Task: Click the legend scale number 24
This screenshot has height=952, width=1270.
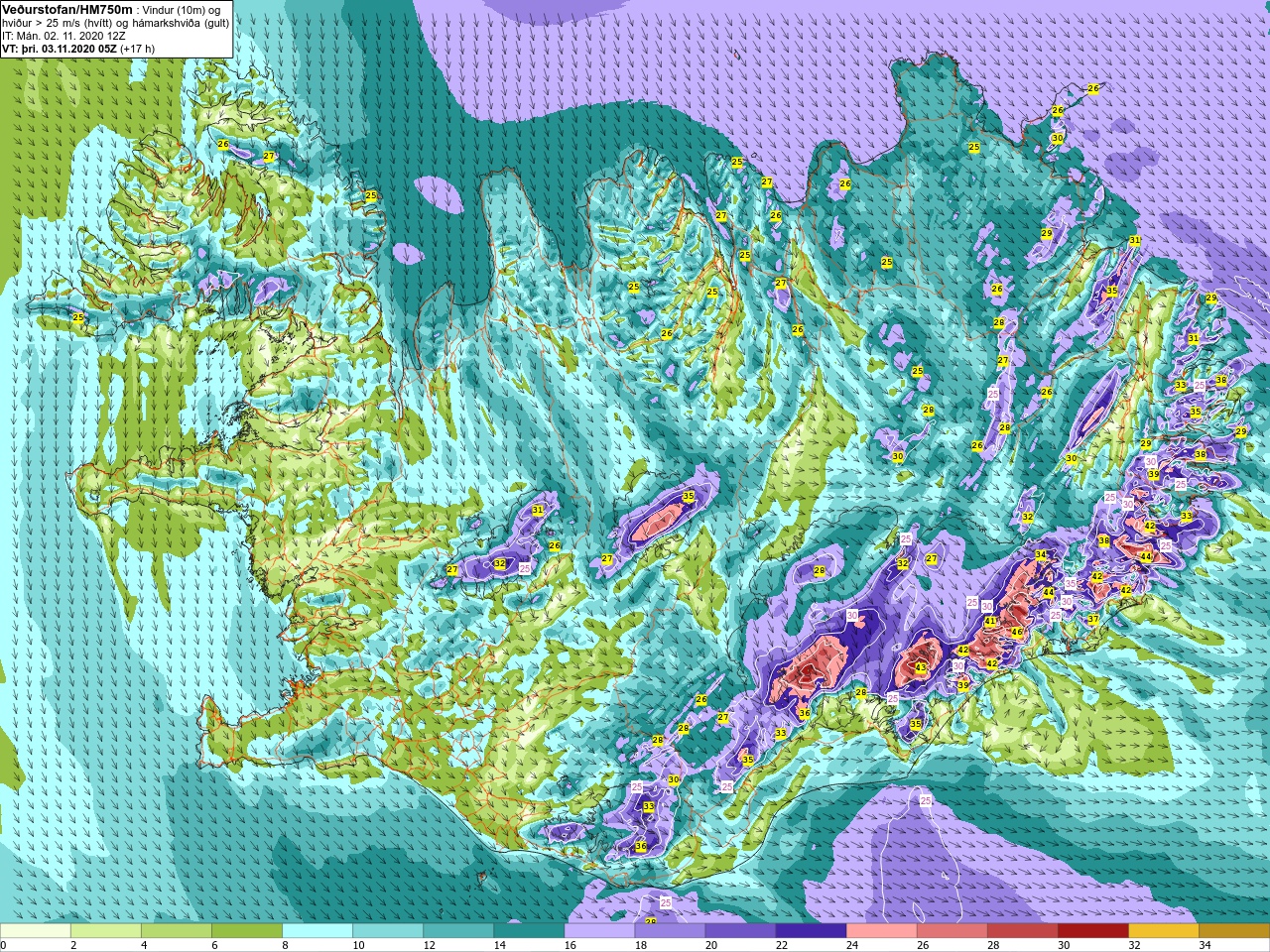Action: pyautogui.click(x=852, y=945)
